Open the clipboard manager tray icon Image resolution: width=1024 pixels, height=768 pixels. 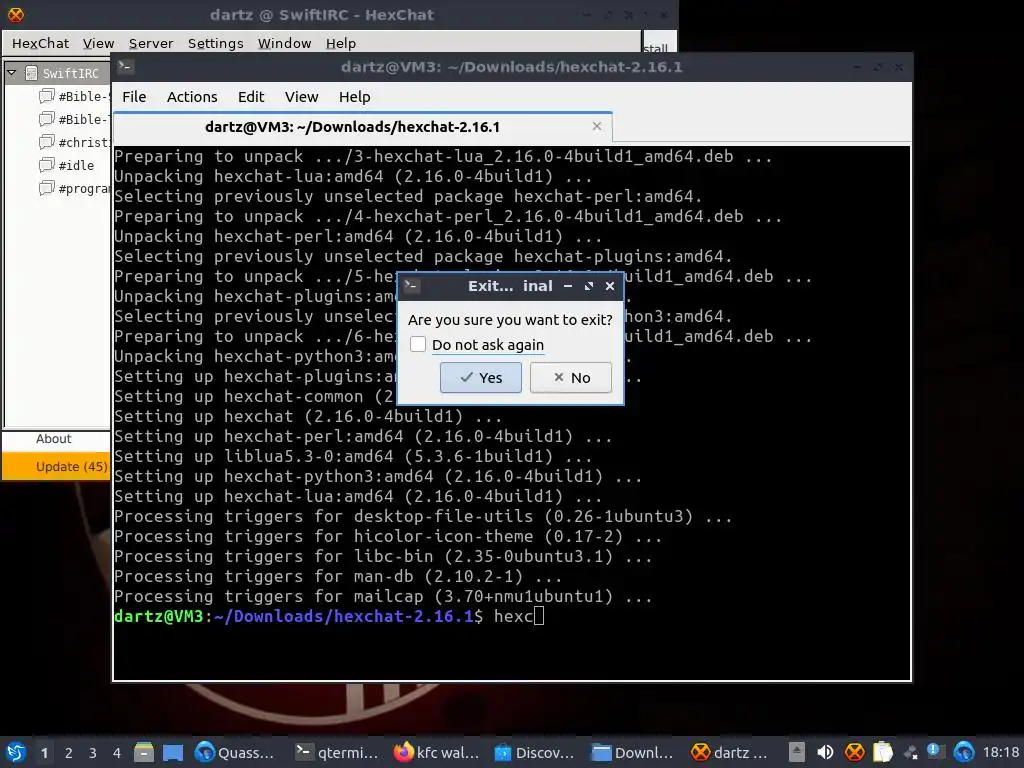[883, 752]
